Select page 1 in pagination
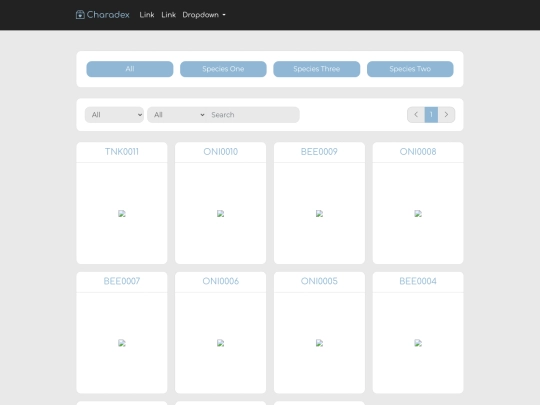 [431, 115]
